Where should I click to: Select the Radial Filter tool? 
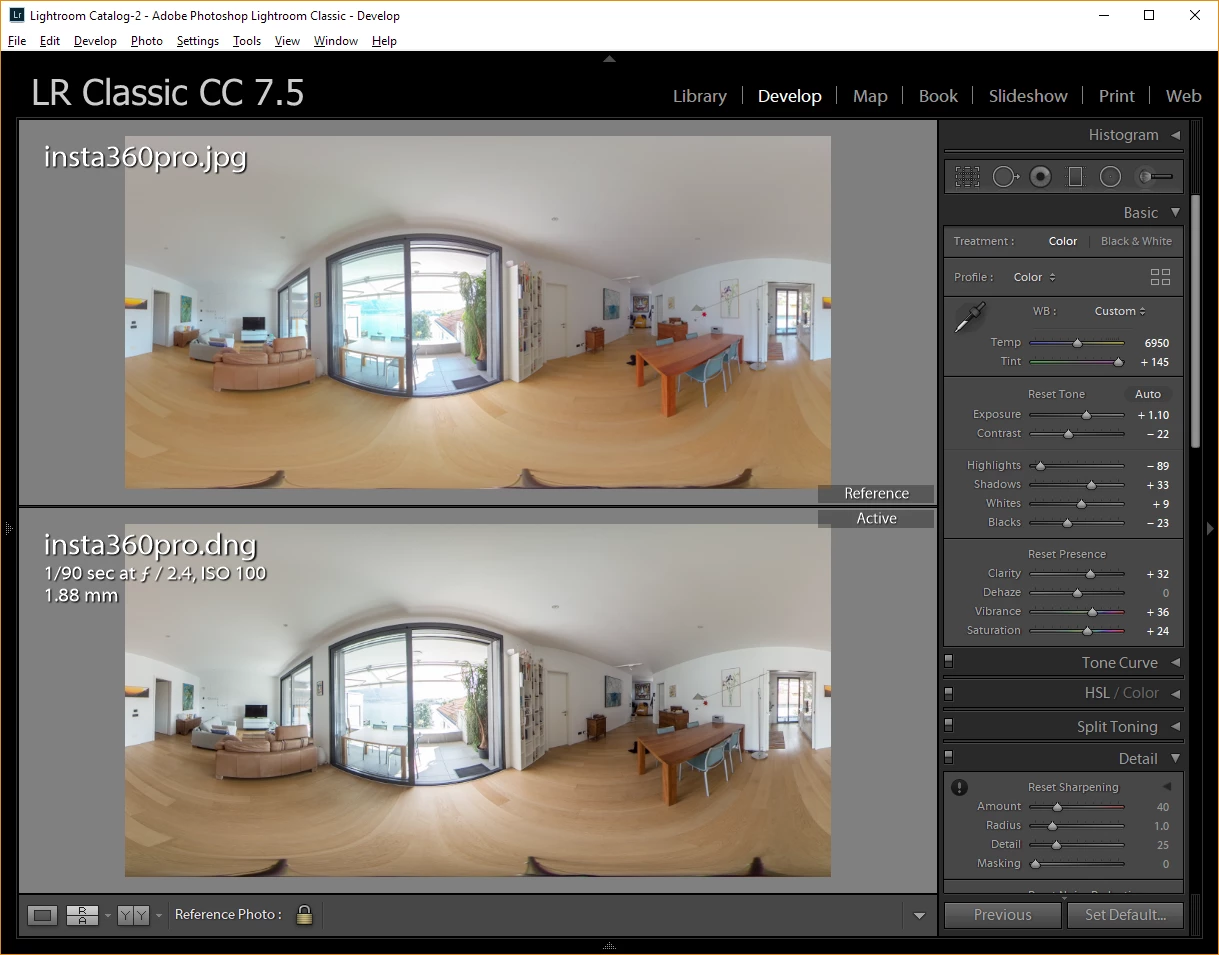(1110, 177)
